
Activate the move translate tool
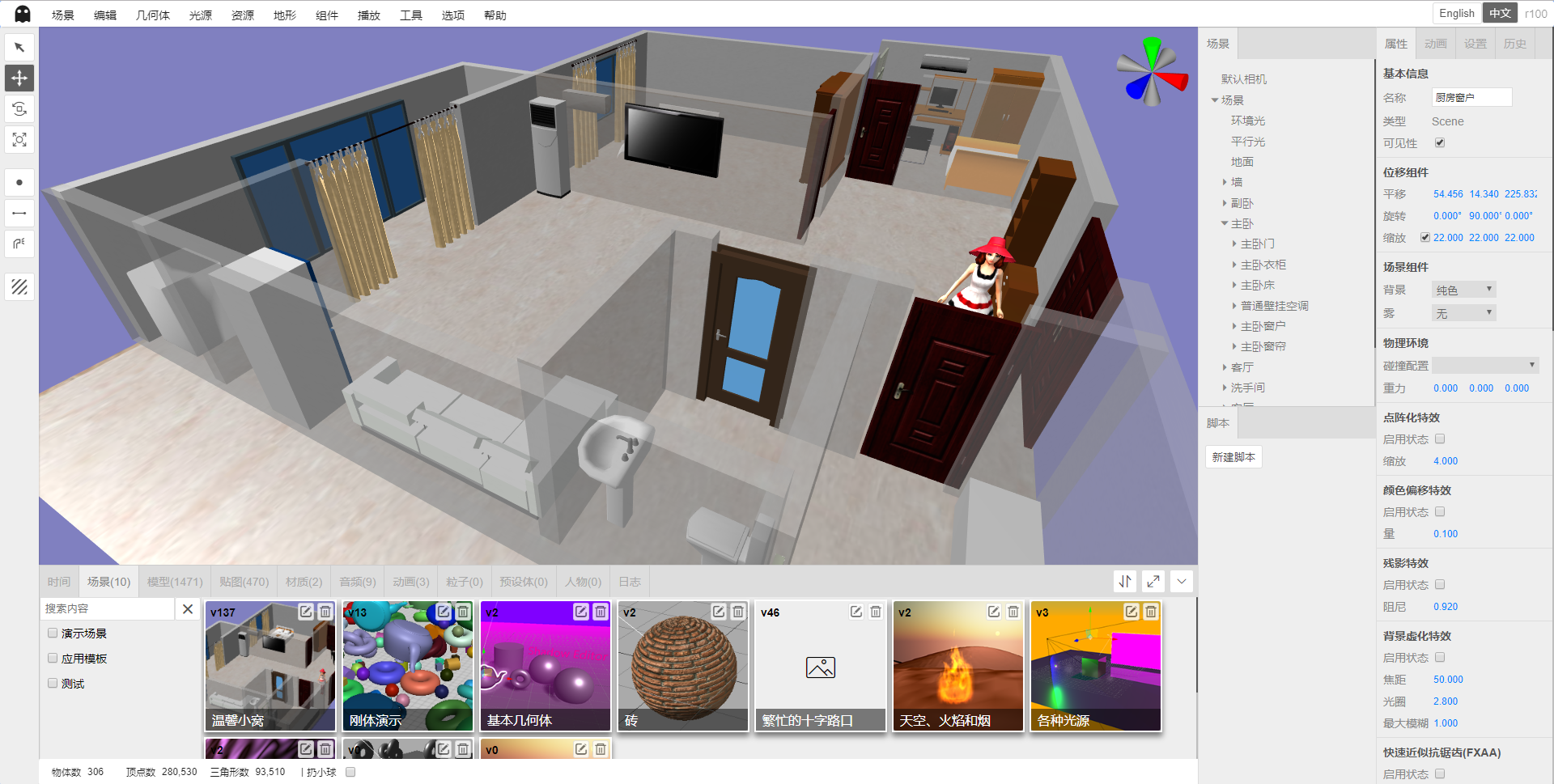(x=19, y=78)
